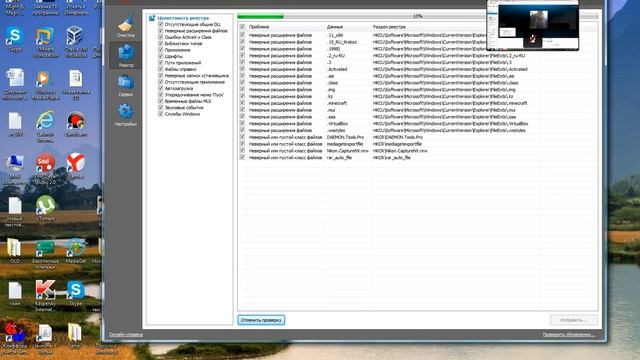The width and height of the screenshot is (640, 360).
Task: Open the Новый текстовый document desktop icon
Action: pos(15,211)
